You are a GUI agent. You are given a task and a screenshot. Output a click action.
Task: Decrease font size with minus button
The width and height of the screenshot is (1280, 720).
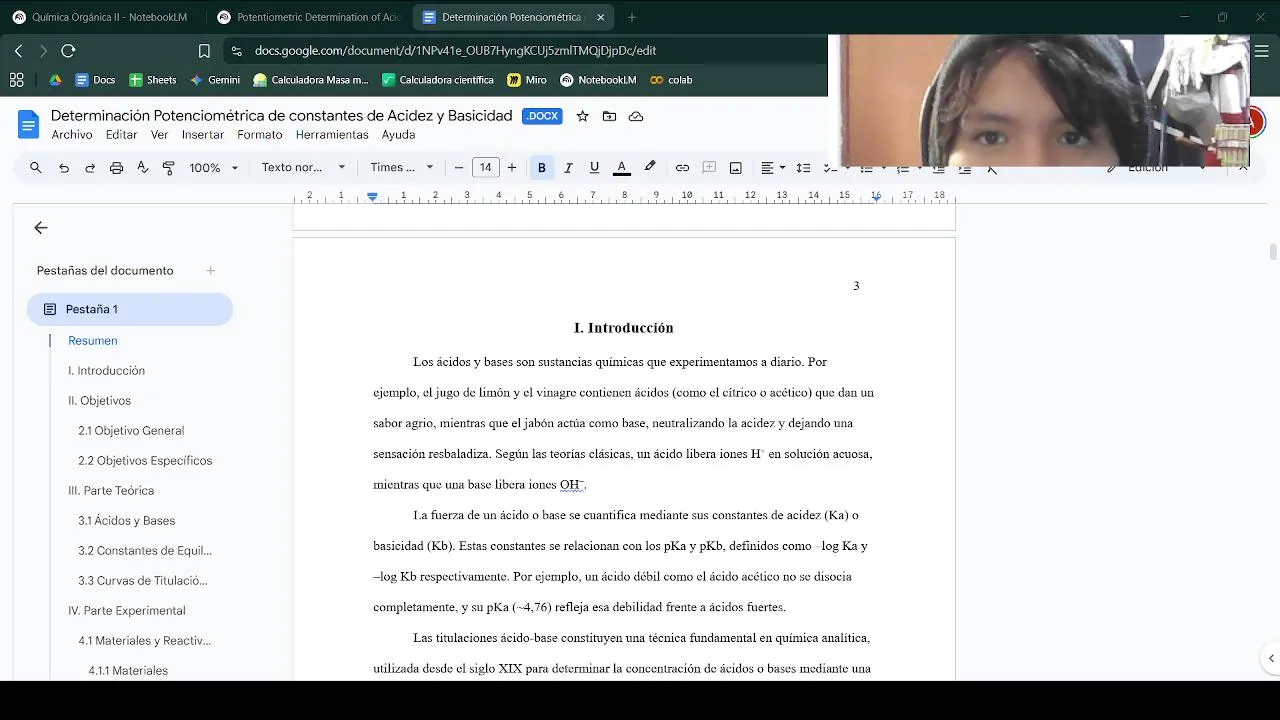coord(459,168)
